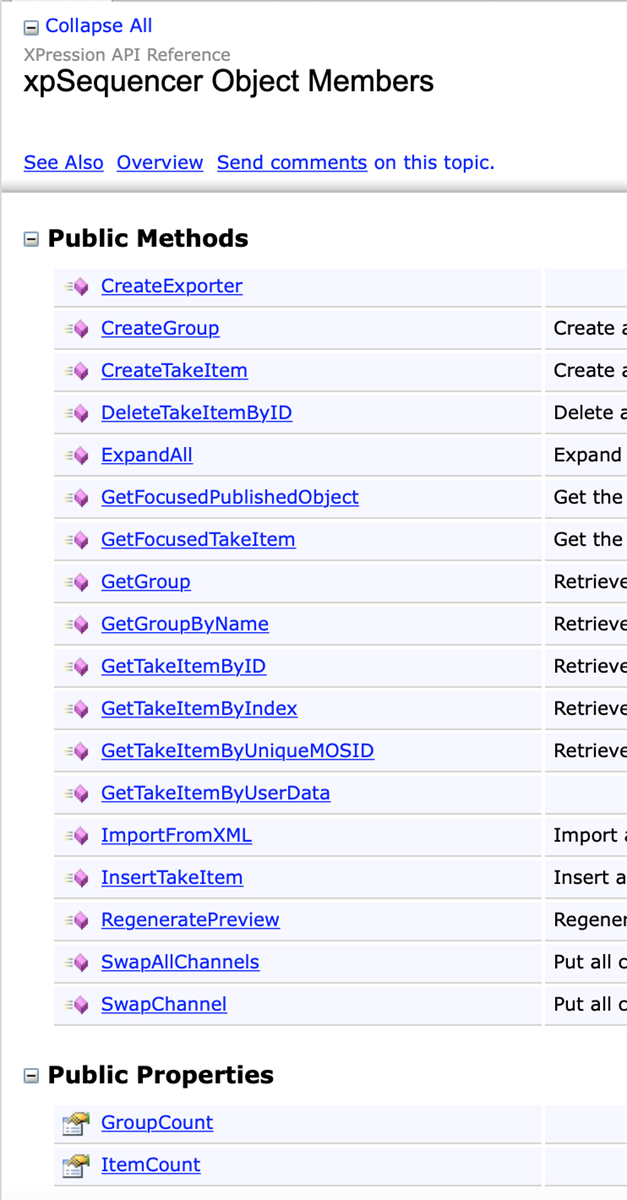Click the method icon next to CreateGroup

pyautogui.click(x=76, y=329)
